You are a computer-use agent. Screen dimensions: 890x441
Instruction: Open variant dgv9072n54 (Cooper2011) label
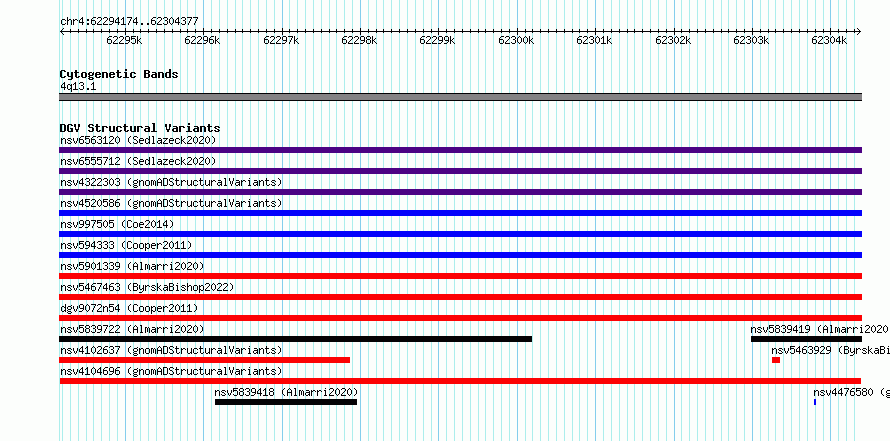[129, 308]
